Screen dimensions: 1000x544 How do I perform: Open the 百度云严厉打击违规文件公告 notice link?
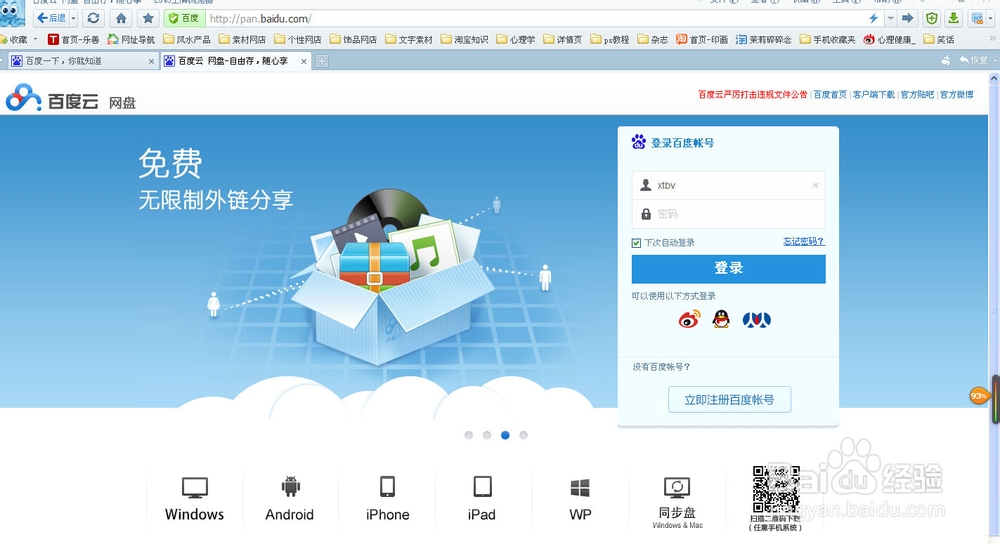753,94
